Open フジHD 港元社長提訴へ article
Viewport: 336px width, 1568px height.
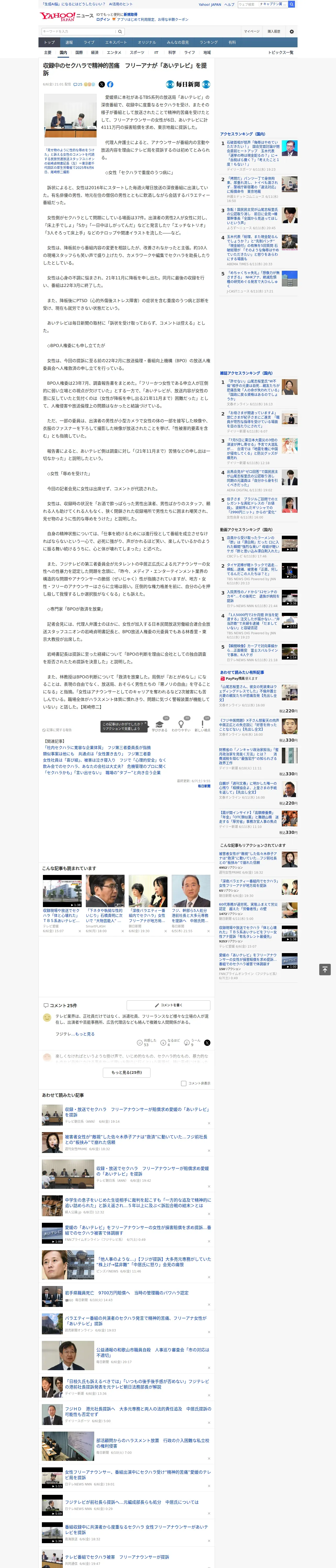click(x=126, y=1415)
